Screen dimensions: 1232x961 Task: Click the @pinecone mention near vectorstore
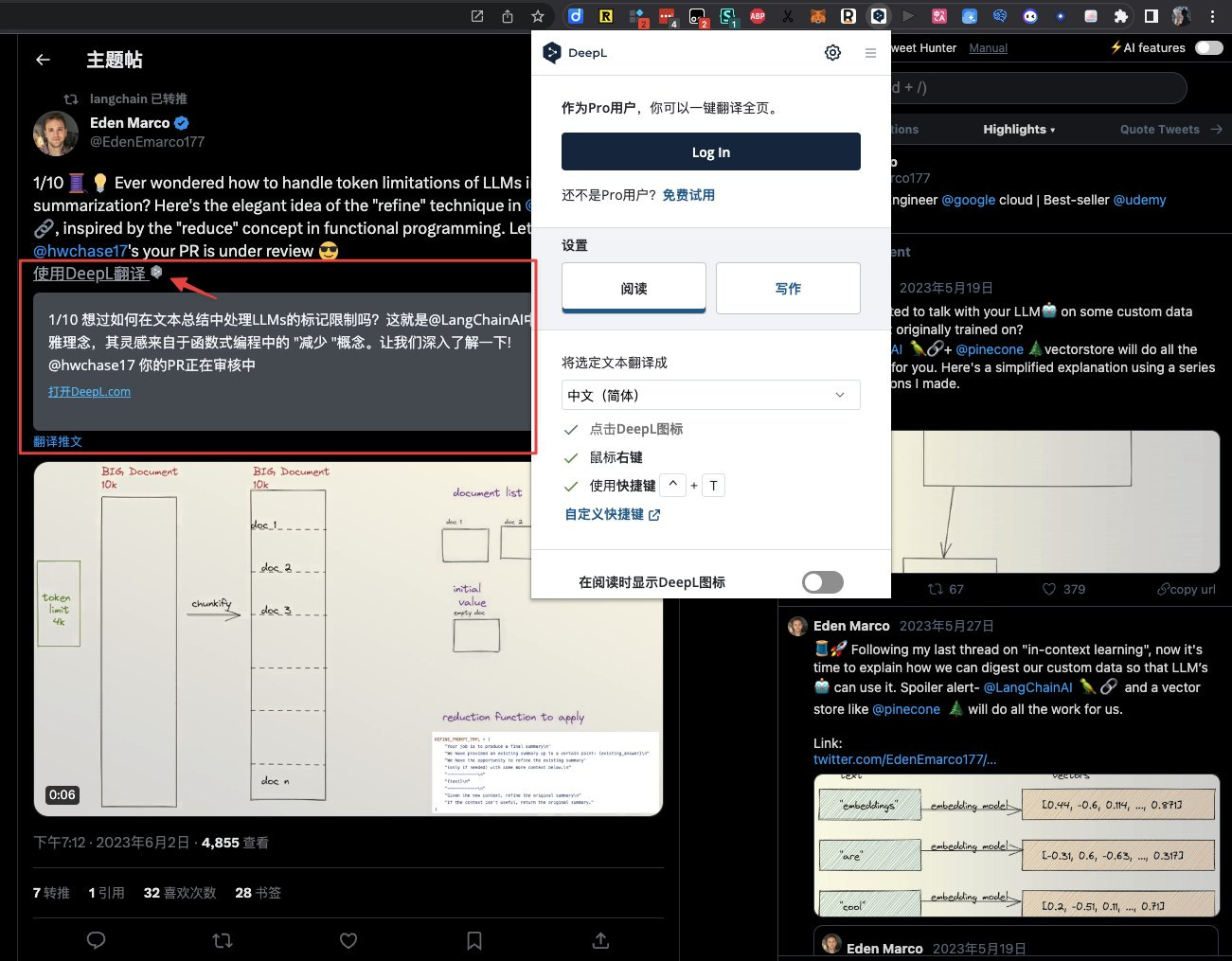tap(990, 349)
